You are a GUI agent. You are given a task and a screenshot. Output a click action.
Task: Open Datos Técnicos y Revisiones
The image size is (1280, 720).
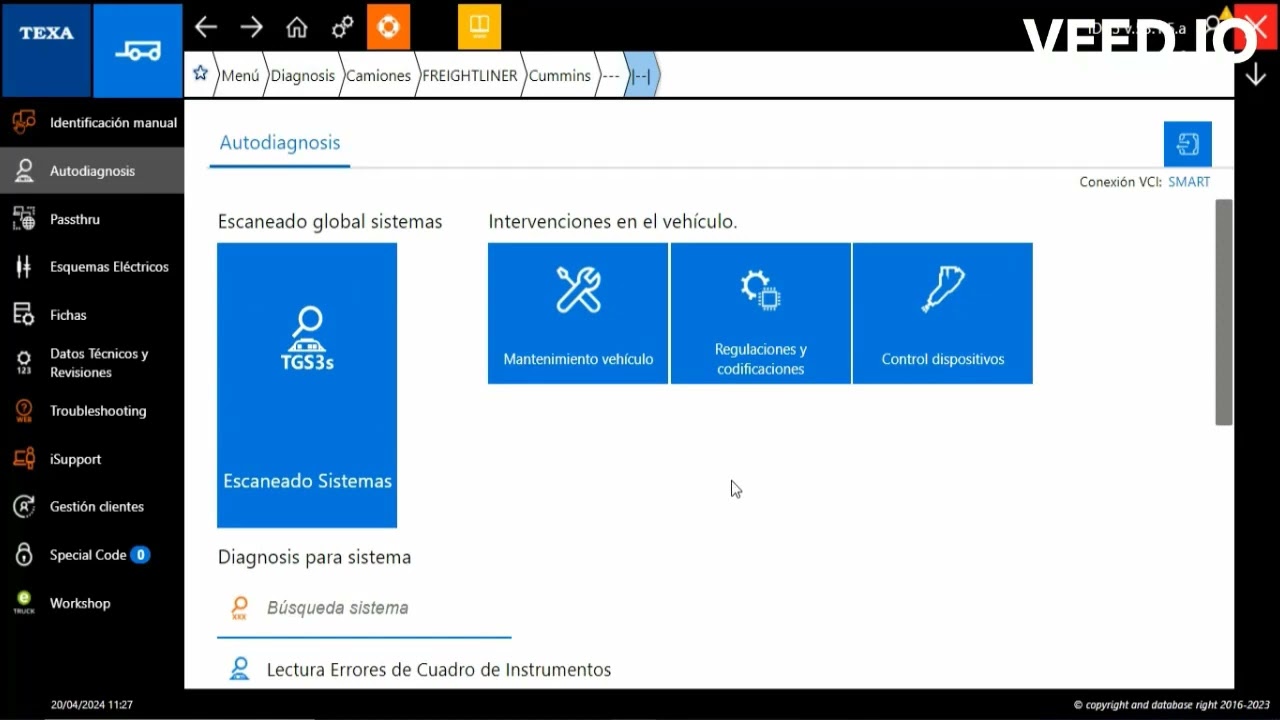pos(92,363)
